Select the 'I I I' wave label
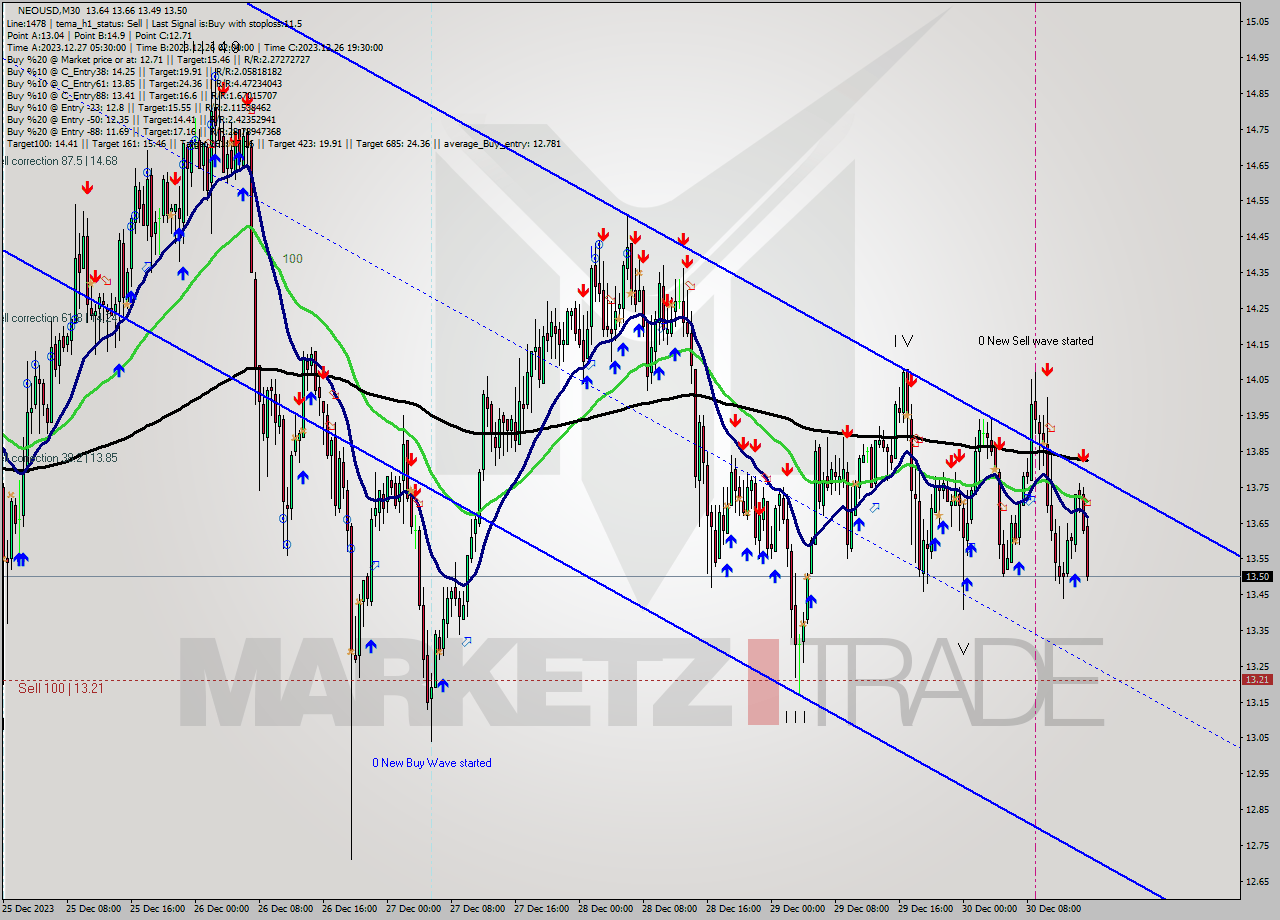Screen dimensions: 1280x920 pos(795,717)
